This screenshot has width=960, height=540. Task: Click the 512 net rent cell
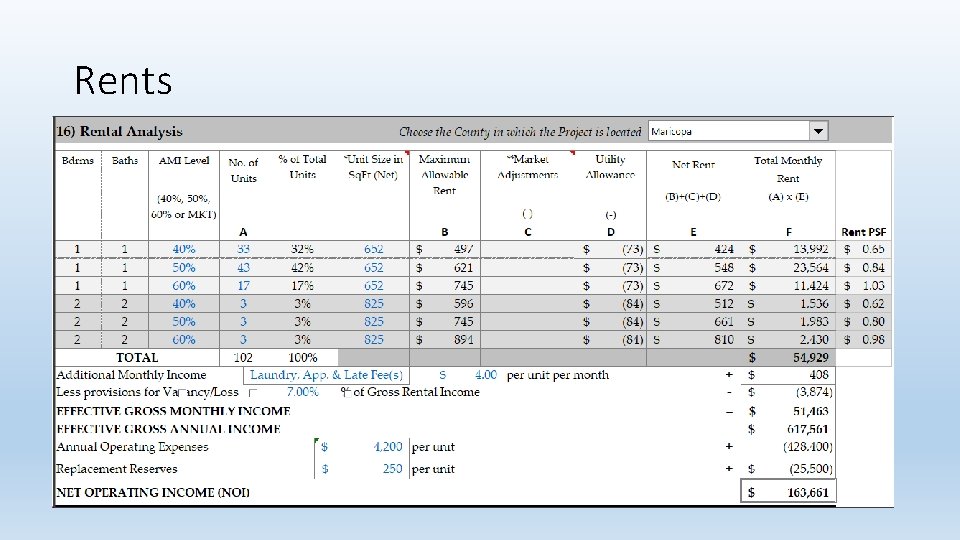coord(693,304)
